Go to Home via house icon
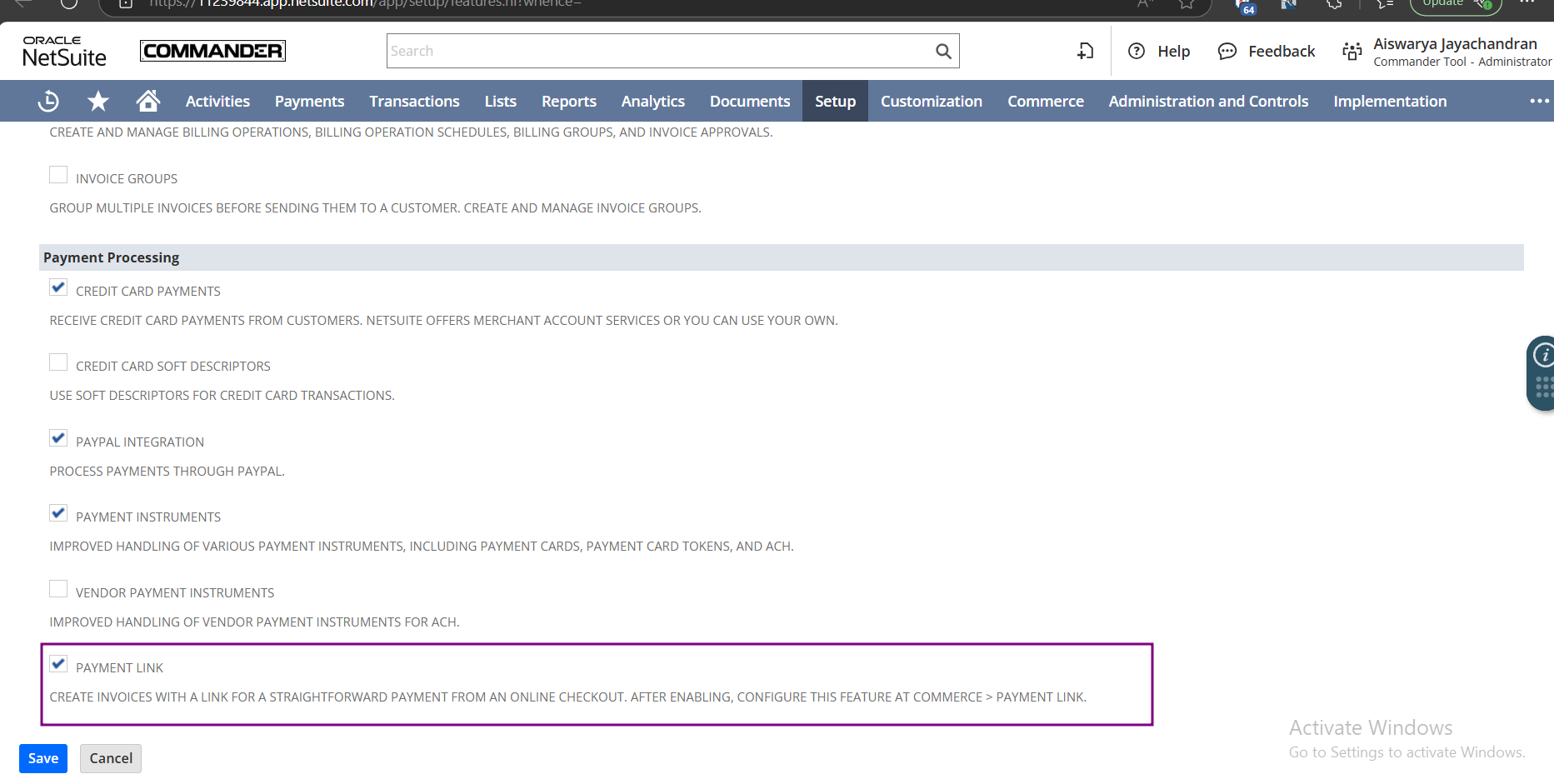This screenshot has height=784, width=1554. (148, 101)
